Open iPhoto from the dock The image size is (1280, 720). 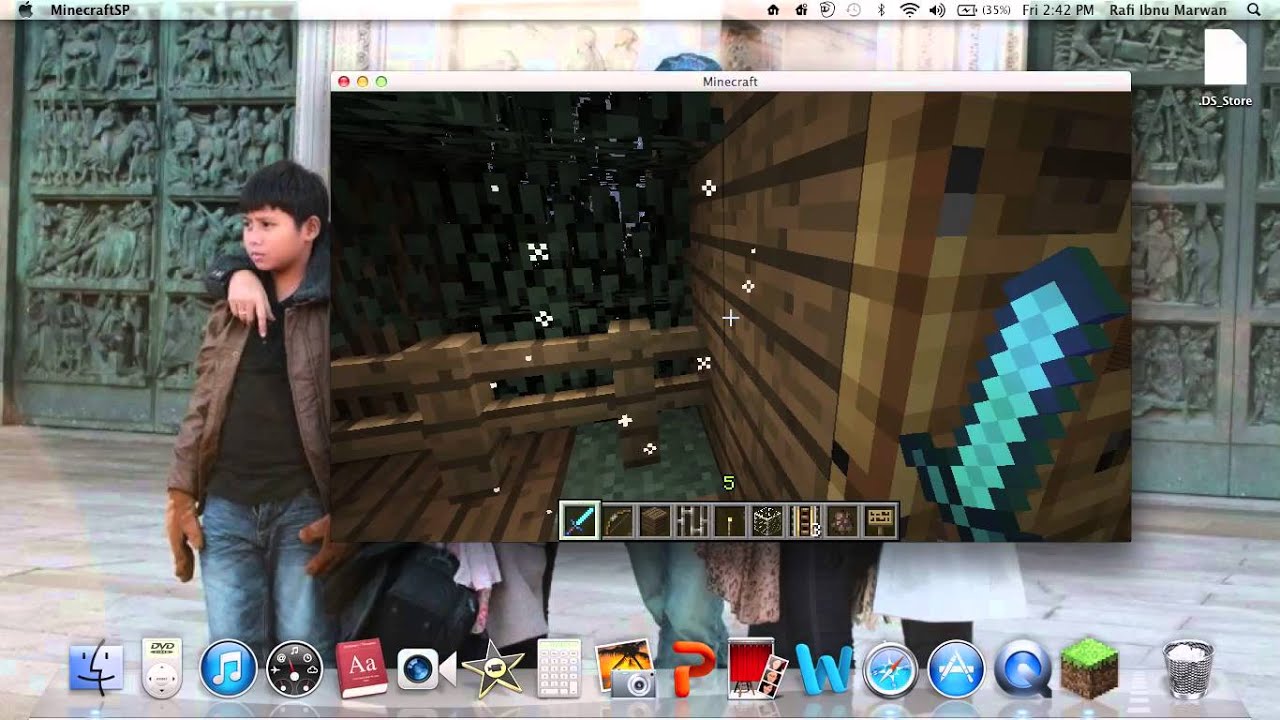(x=625, y=669)
